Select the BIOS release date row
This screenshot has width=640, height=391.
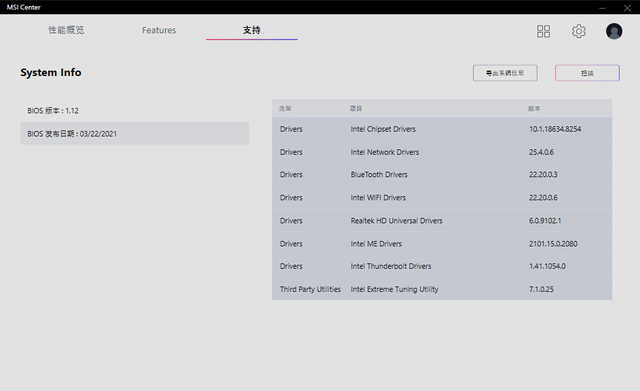[135, 133]
